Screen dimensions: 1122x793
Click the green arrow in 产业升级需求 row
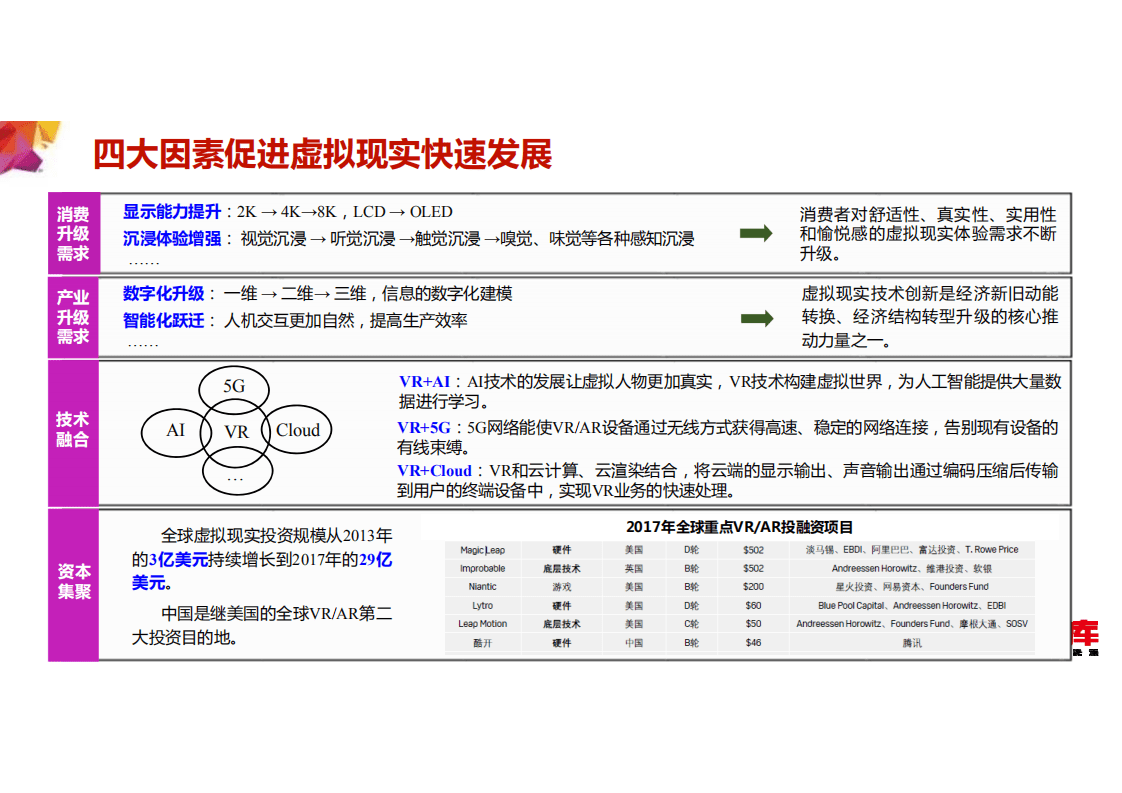pyautogui.click(x=757, y=318)
